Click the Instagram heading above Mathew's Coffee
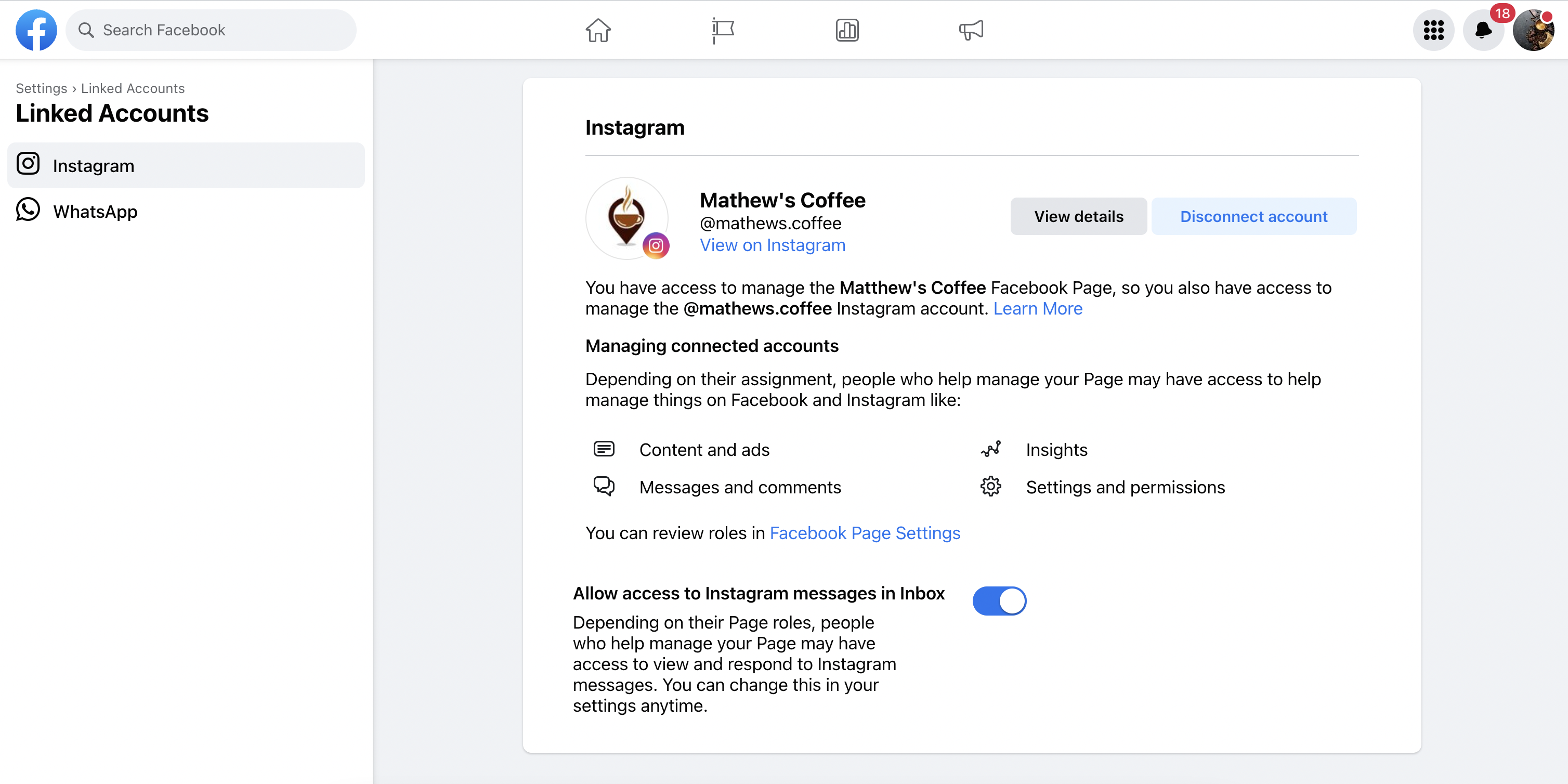 point(635,127)
